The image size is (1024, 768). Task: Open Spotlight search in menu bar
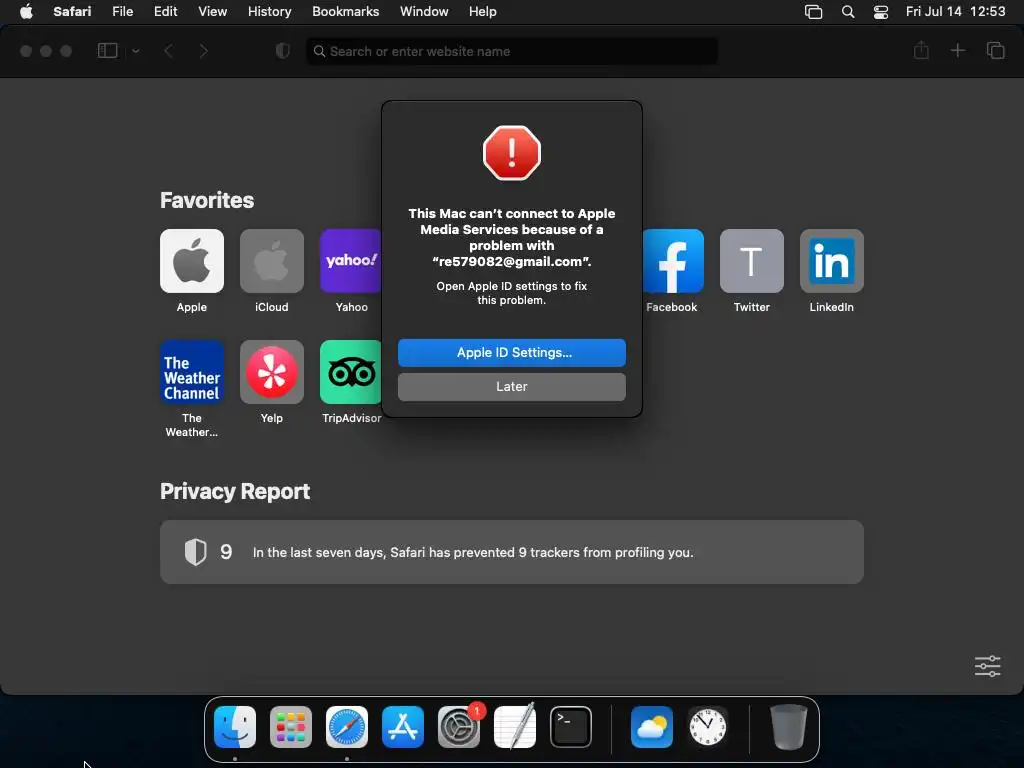(848, 12)
